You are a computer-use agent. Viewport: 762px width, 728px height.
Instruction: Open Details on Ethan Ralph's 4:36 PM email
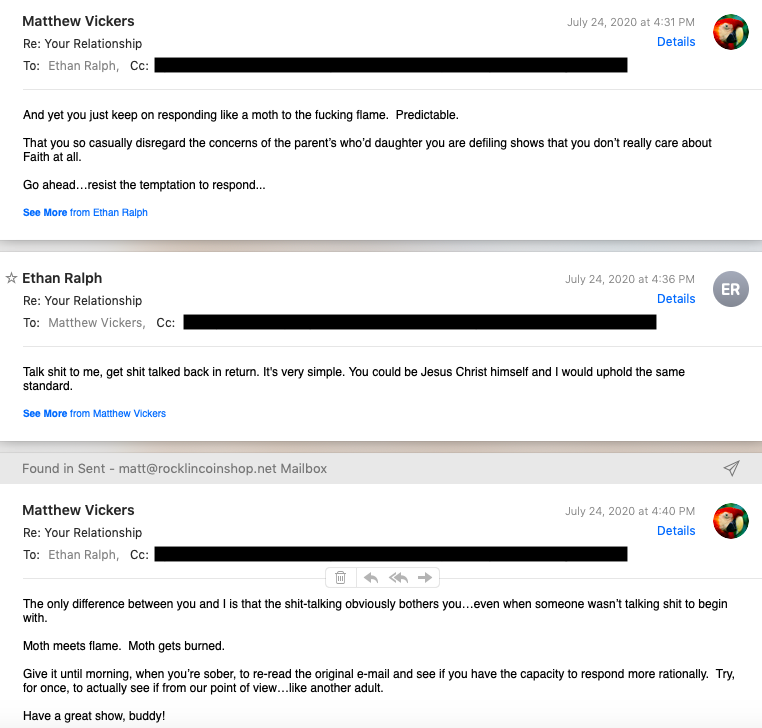point(675,299)
